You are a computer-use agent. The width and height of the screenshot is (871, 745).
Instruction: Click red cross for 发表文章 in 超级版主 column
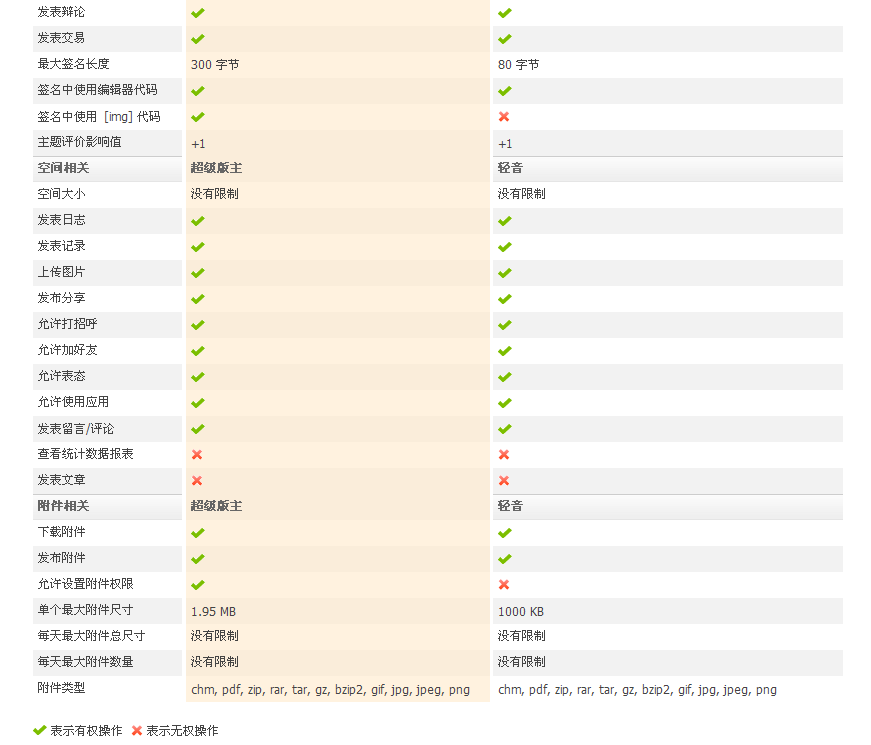click(197, 481)
